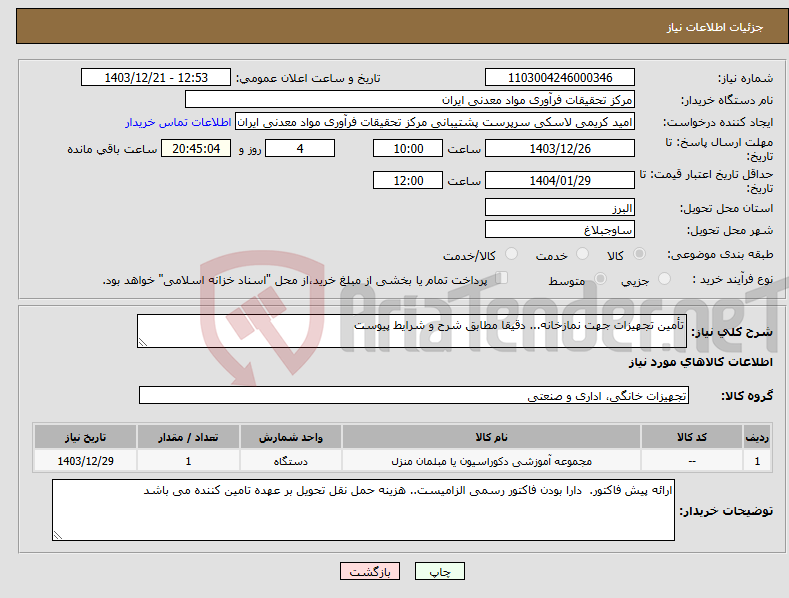Click the deadline time field 10:00
Viewport: 789px width, 598px height.
(x=408, y=148)
